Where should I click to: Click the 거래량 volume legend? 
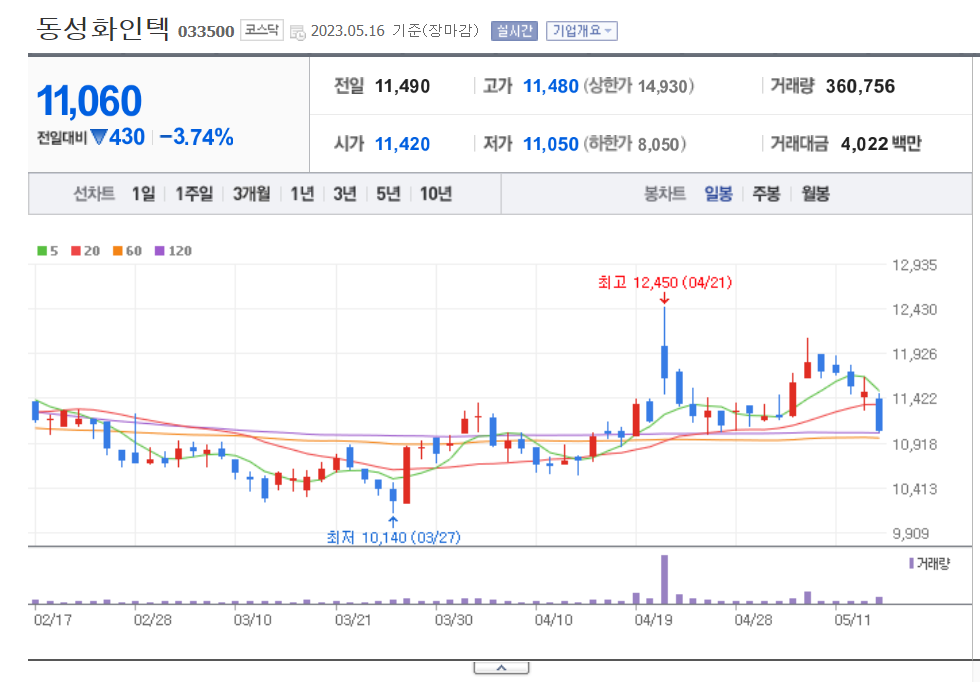pos(929,564)
